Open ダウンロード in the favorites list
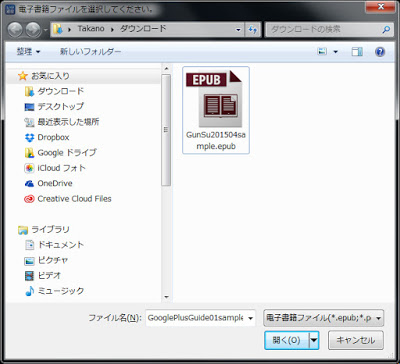The image size is (400, 364). coord(61,91)
